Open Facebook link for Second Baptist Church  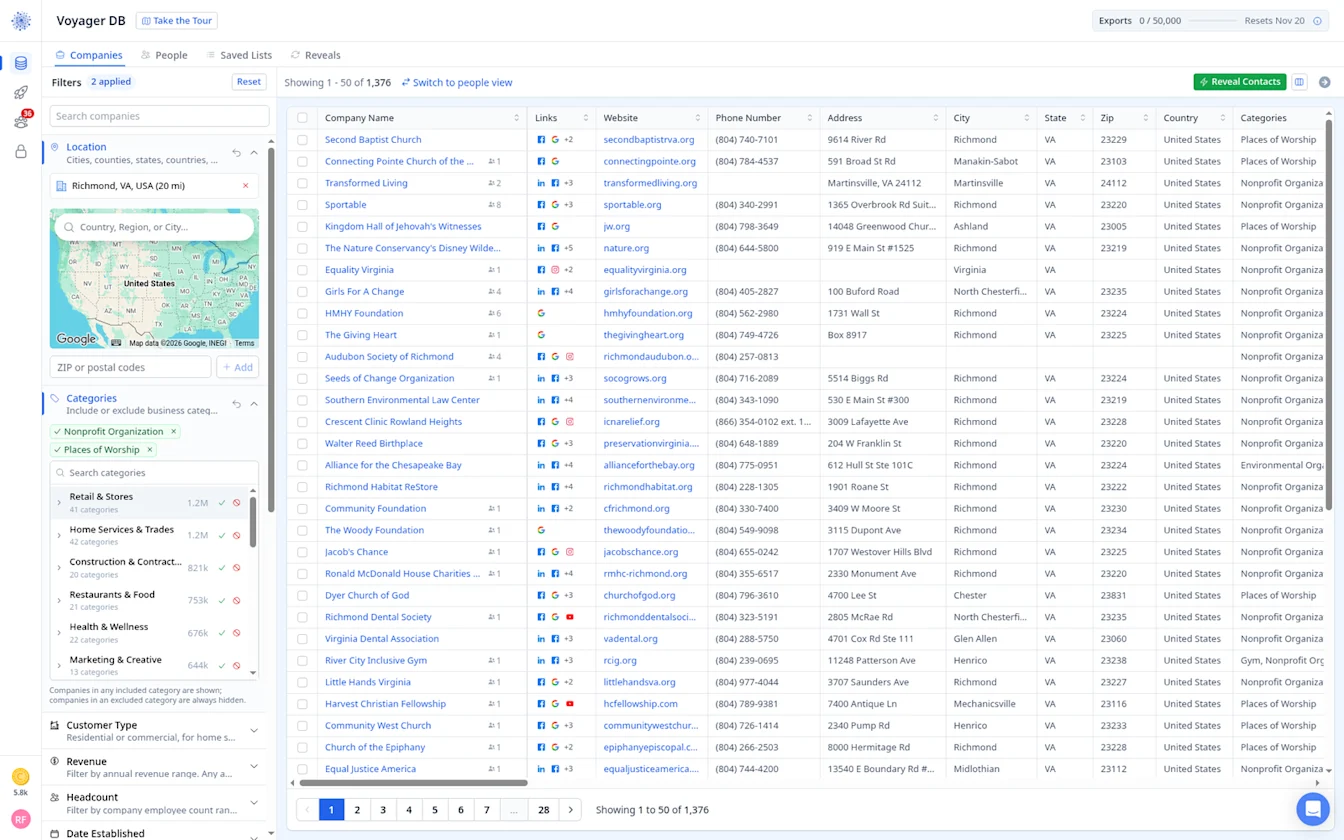pos(542,140)
